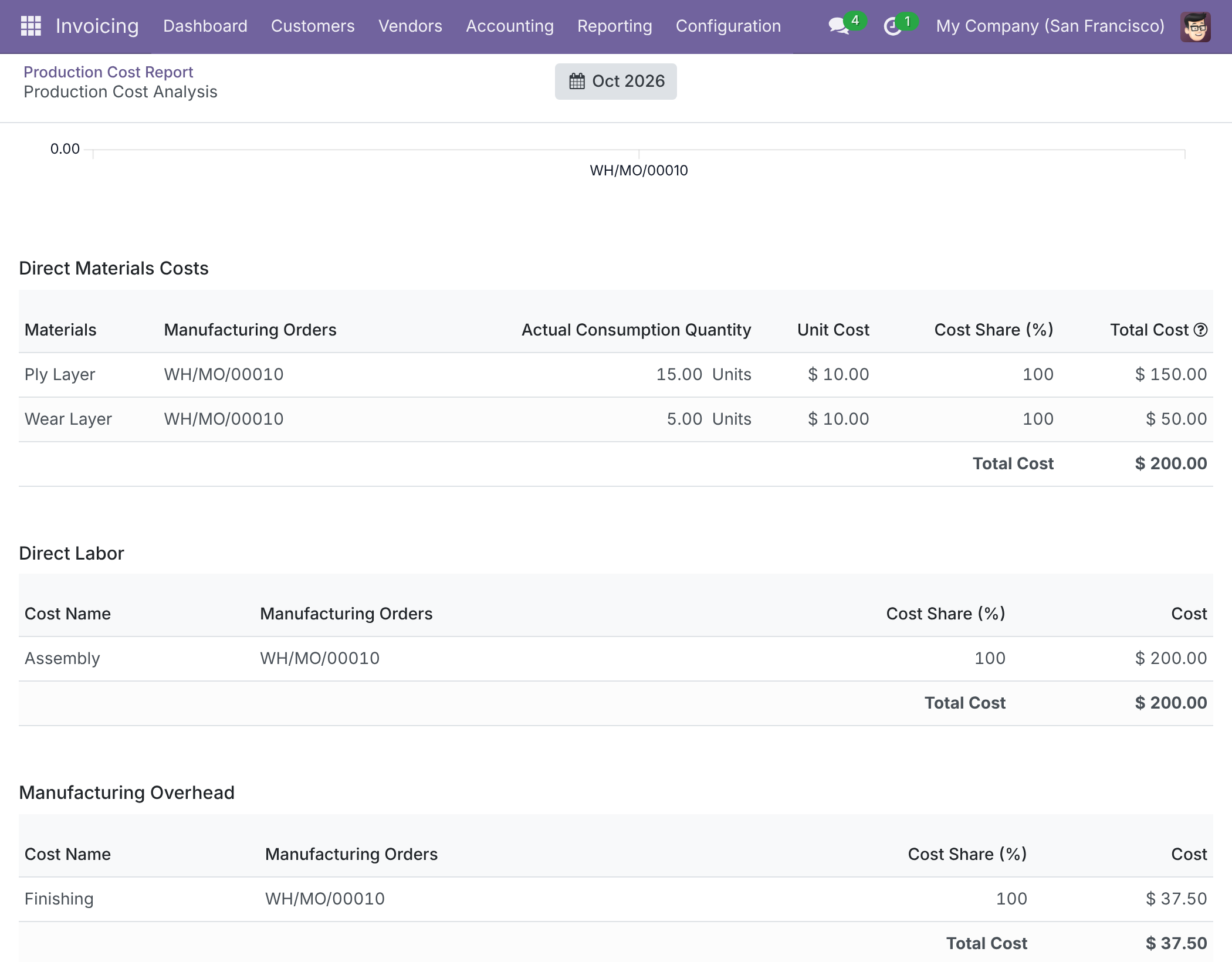Click the Actual Consumption Quantity column header
This screenshot has width=1232, height=962.
coord(637,330)
